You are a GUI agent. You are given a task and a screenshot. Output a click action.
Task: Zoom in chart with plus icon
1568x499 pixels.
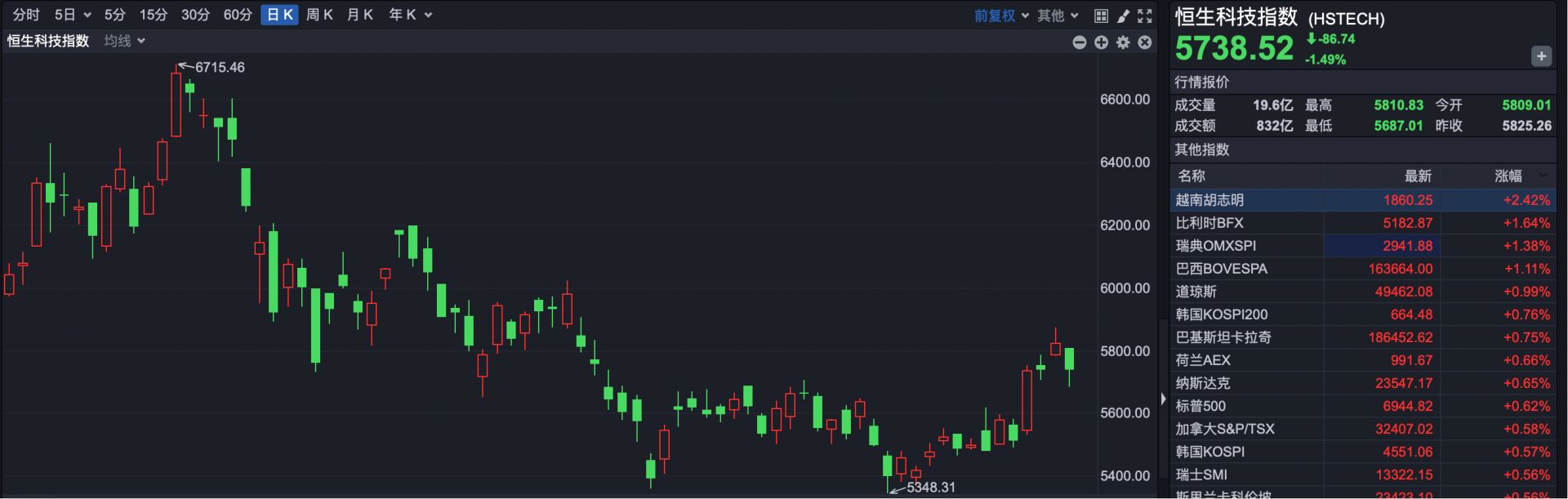pos(1101,42)
